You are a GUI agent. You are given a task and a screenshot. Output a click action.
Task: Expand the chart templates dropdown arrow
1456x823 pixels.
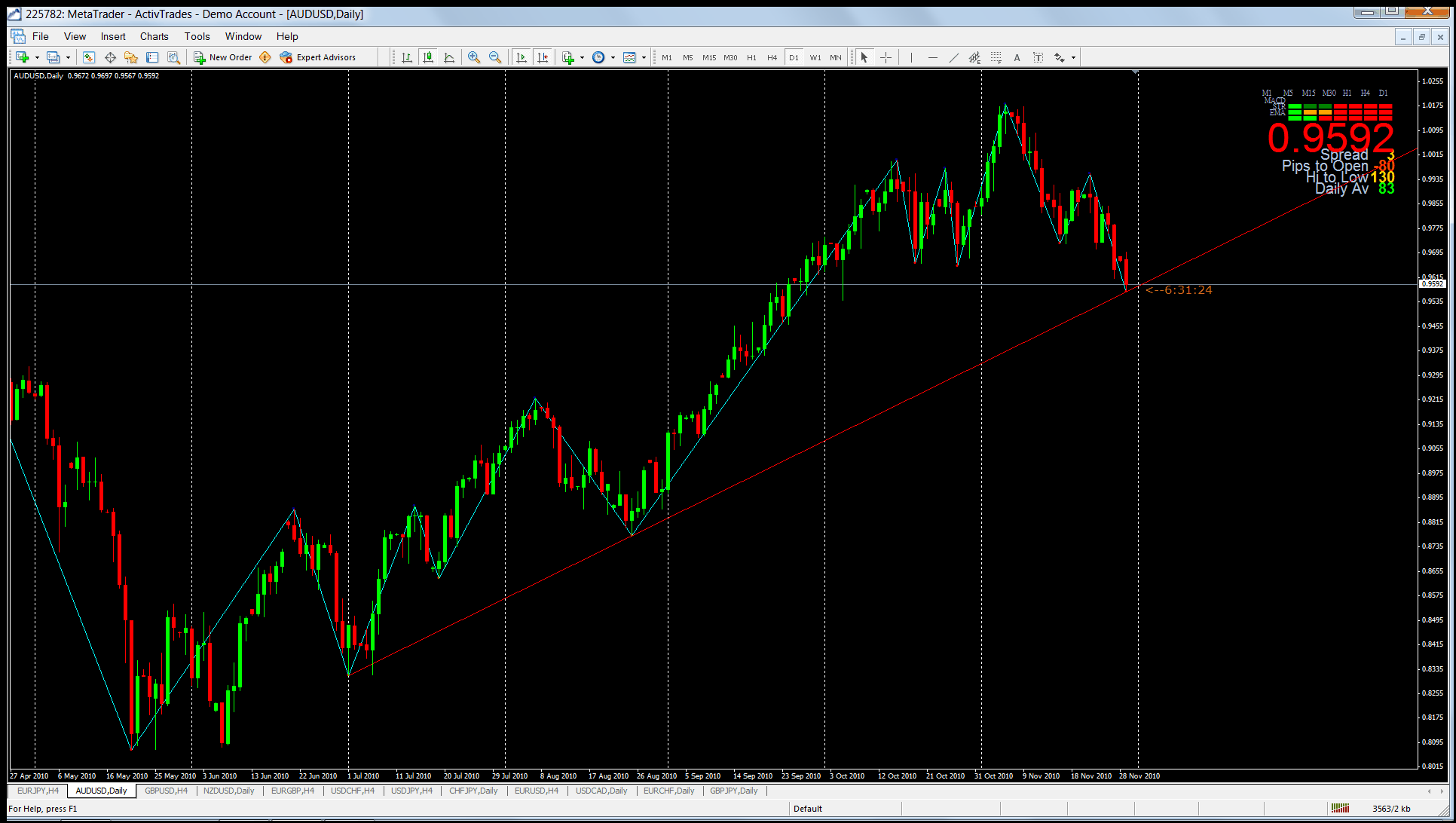click(644, 57)
